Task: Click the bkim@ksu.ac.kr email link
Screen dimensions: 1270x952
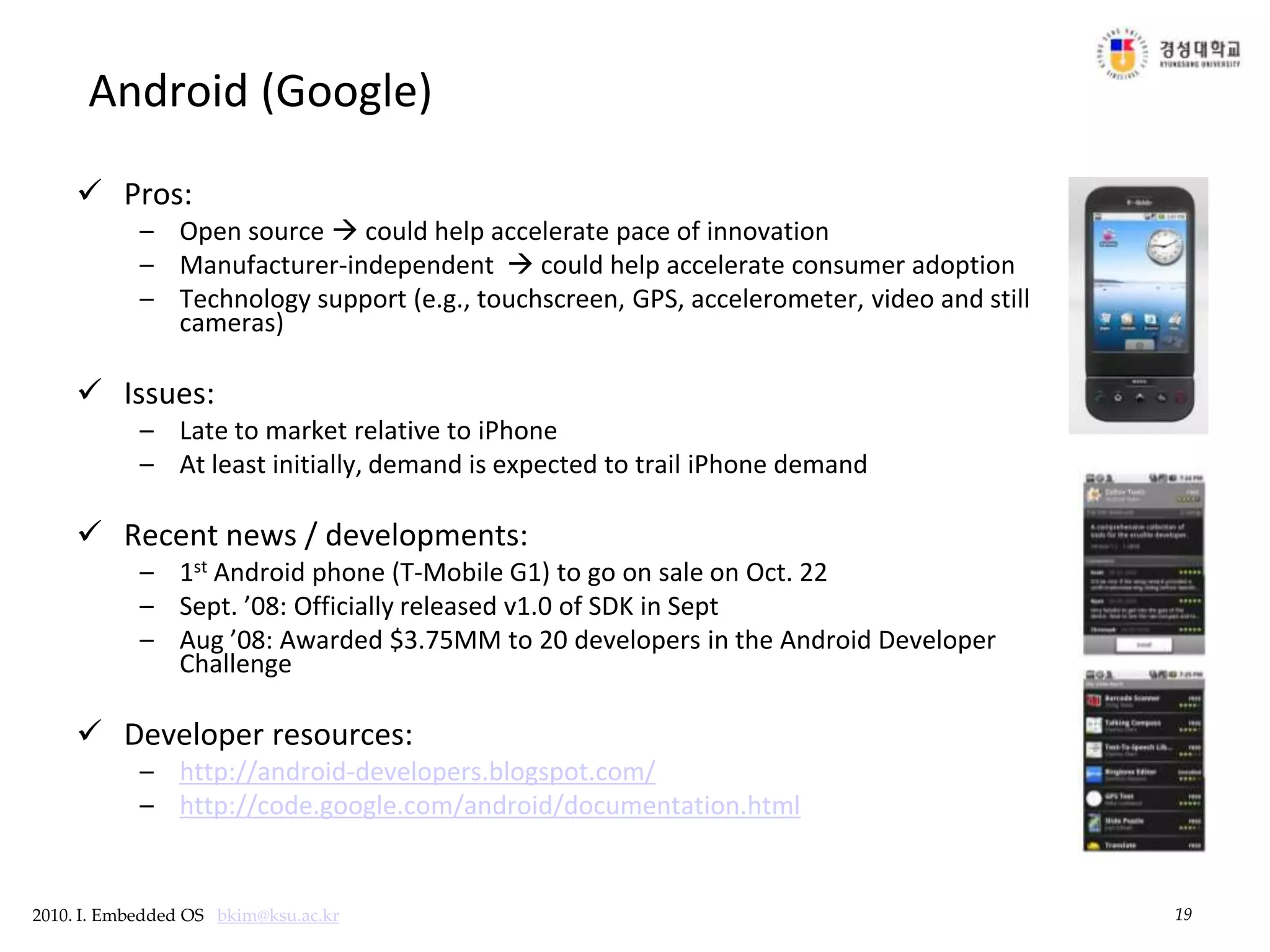Action: (x=278, y=915)
